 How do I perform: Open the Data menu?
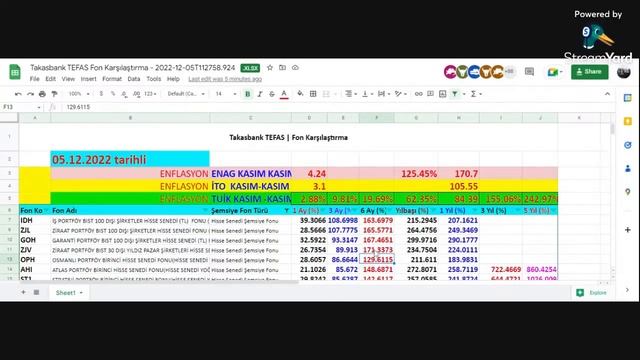(134, 79)
